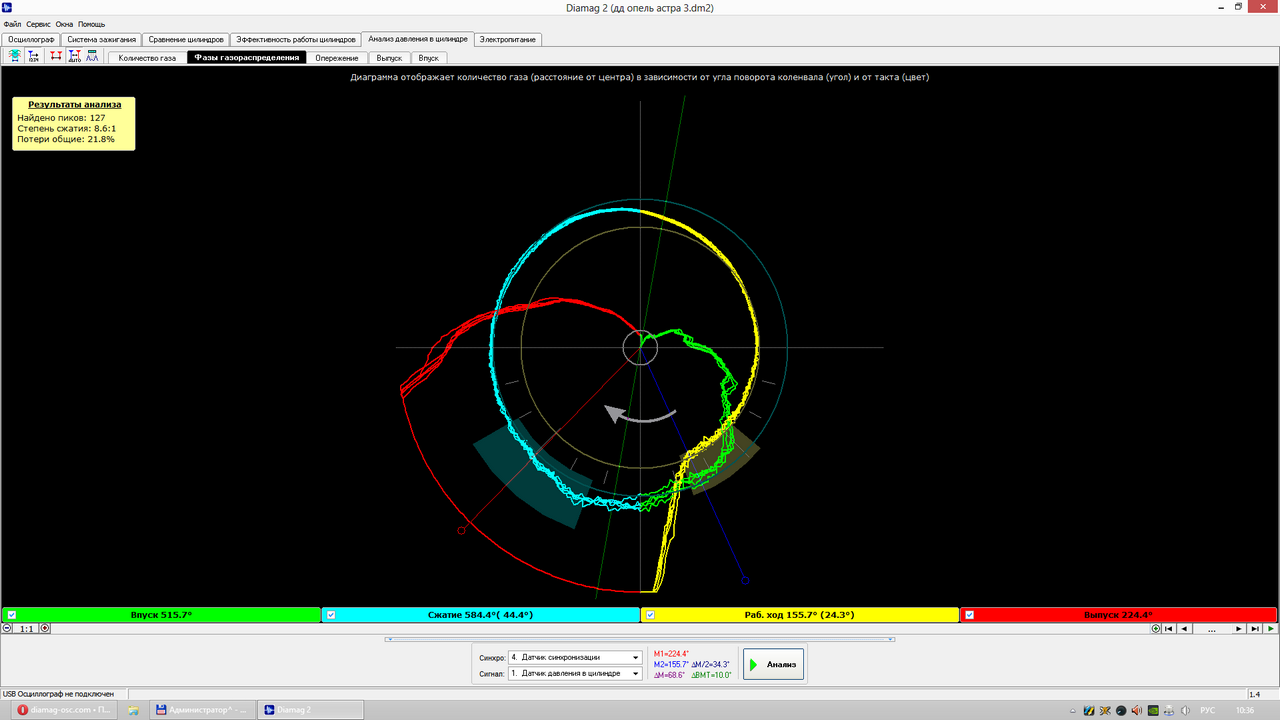Click the Diamag 2 taskbar button
Screen dimensions: 1280x720
tap(311, 710)
